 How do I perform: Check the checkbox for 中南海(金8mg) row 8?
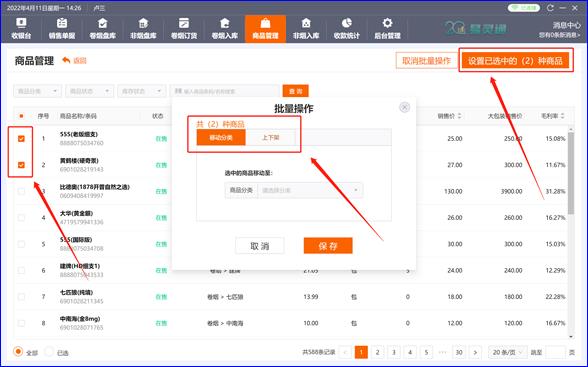(x=21, y=323)
